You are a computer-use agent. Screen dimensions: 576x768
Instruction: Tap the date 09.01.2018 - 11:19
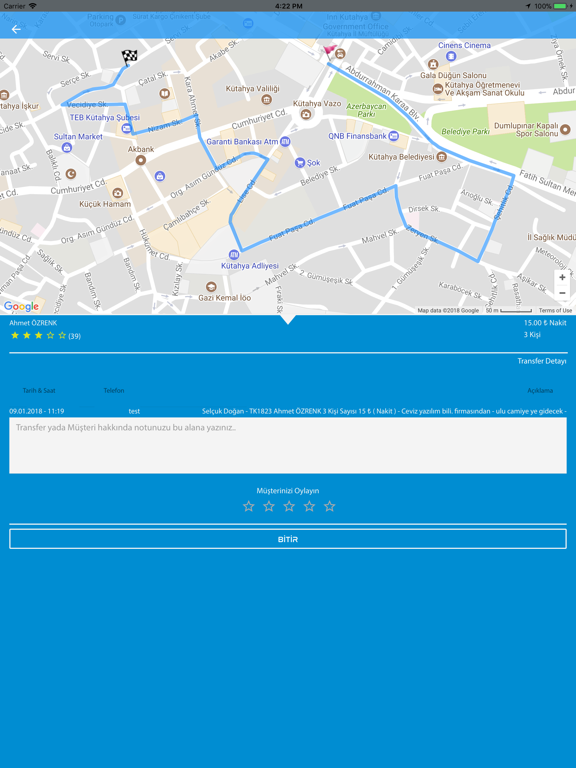coord(37,411)
